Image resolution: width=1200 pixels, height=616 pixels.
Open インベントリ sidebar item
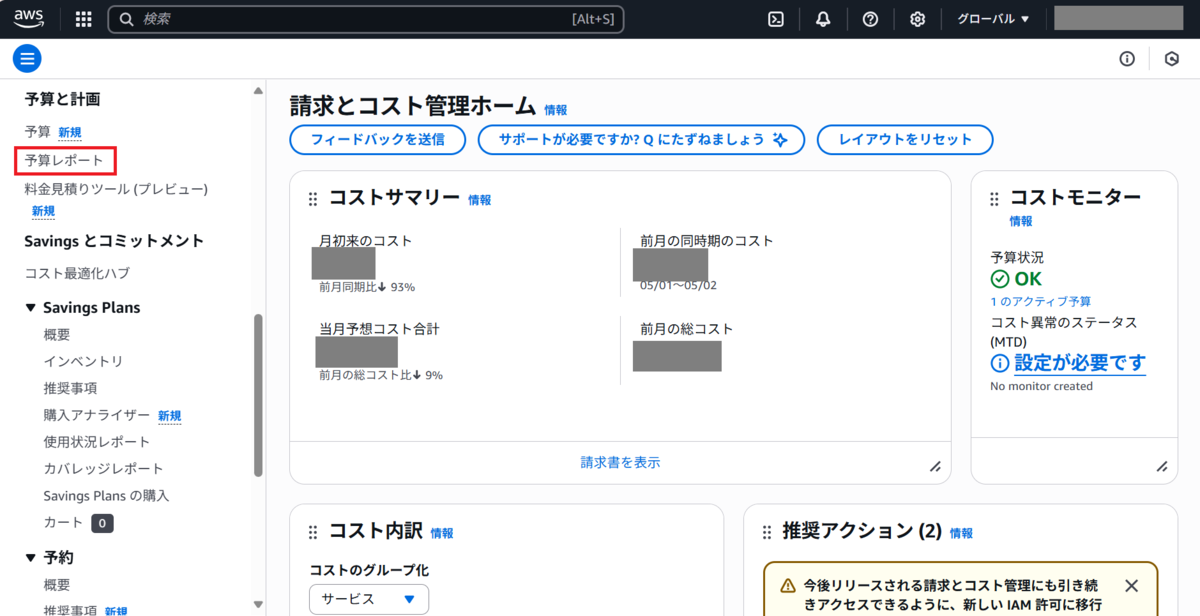(83, 361)
